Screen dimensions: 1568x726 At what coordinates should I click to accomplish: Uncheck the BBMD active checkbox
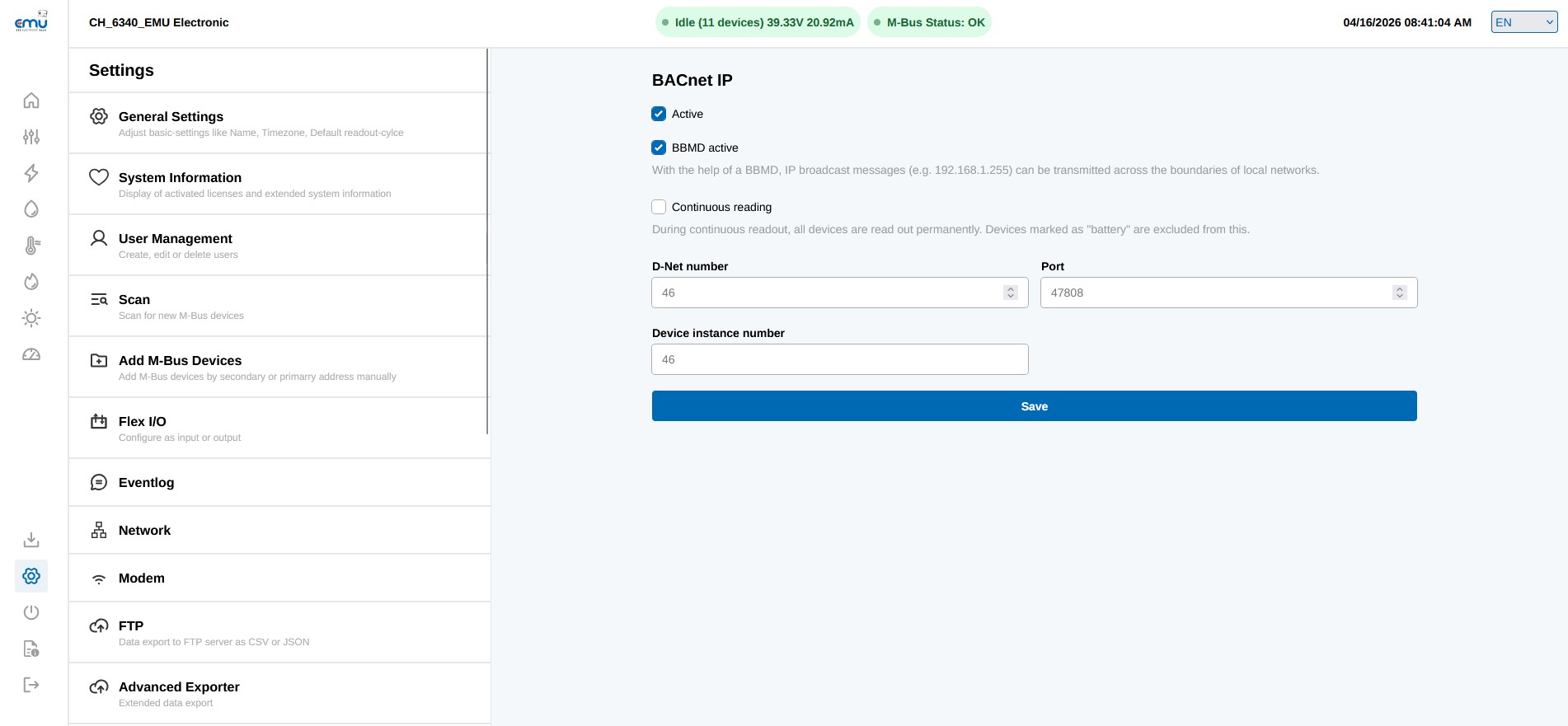[659, 148]
